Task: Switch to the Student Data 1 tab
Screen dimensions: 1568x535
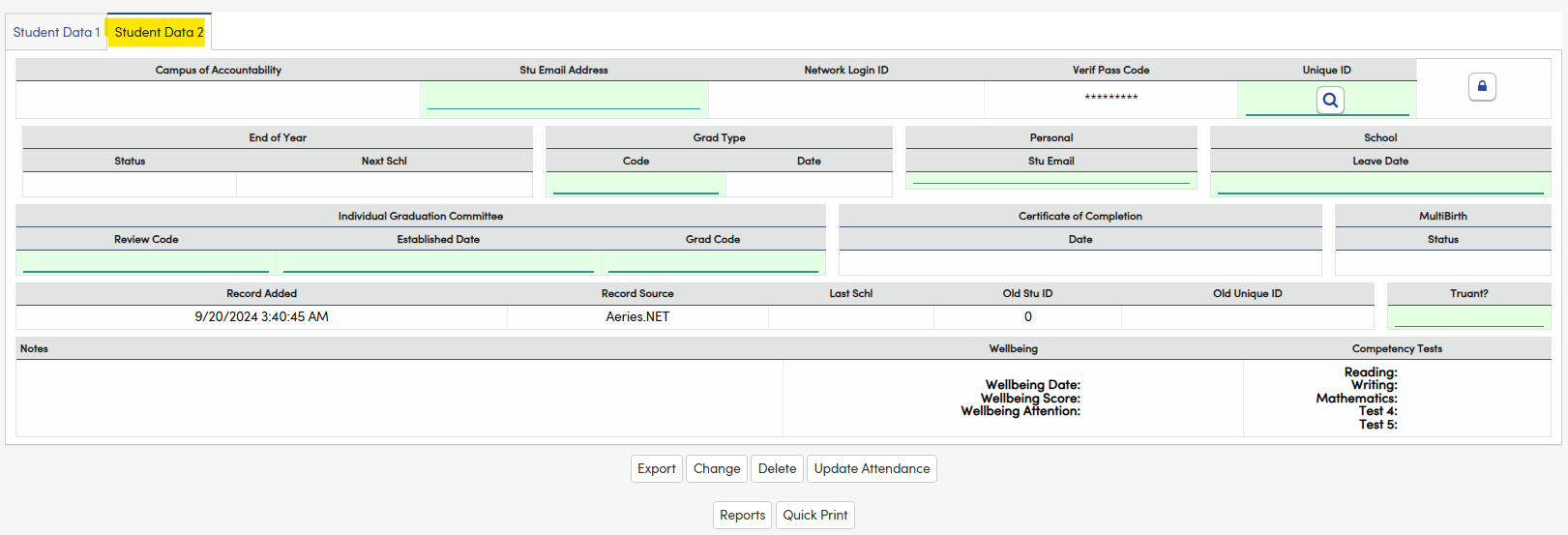Action: (56, 32)
